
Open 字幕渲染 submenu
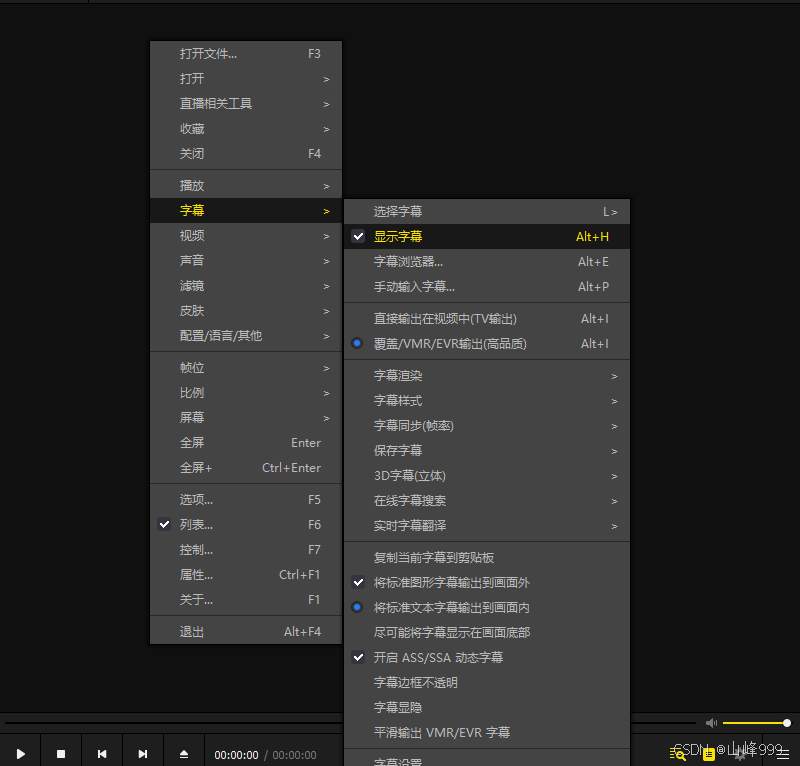[x=487, y=376]
